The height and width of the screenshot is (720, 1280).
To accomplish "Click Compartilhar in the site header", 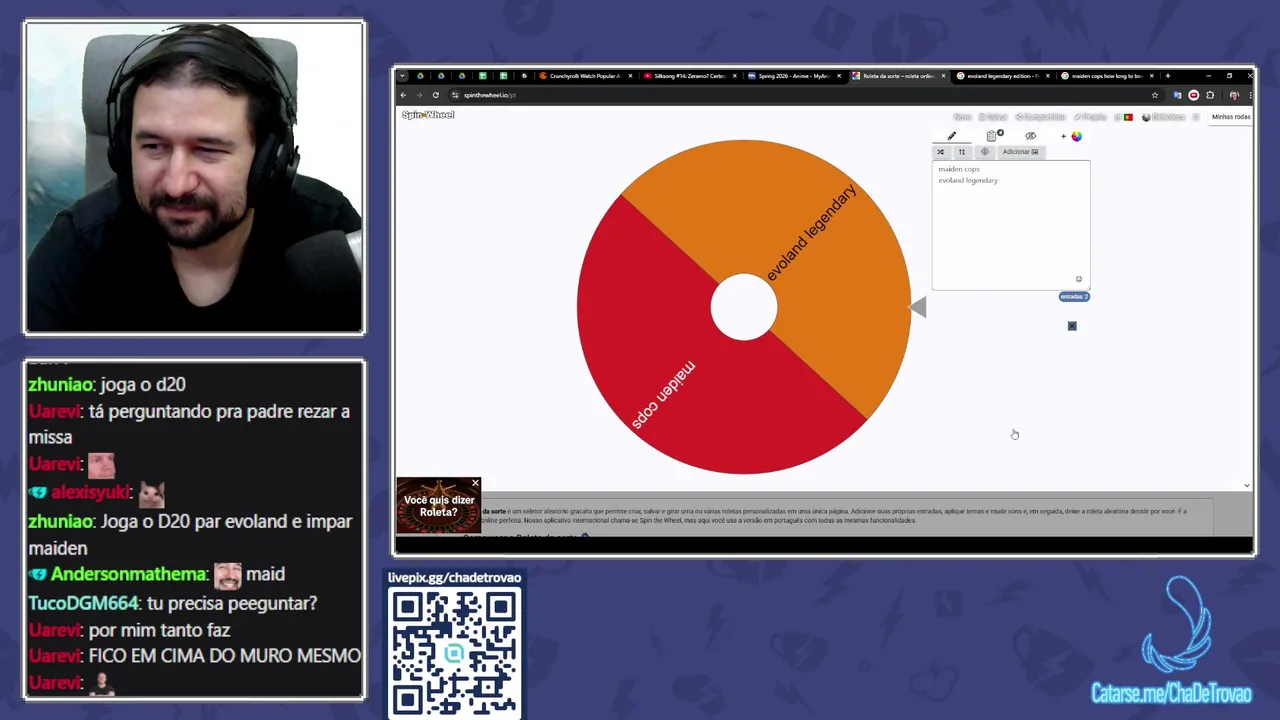I will coord(1040,117).
